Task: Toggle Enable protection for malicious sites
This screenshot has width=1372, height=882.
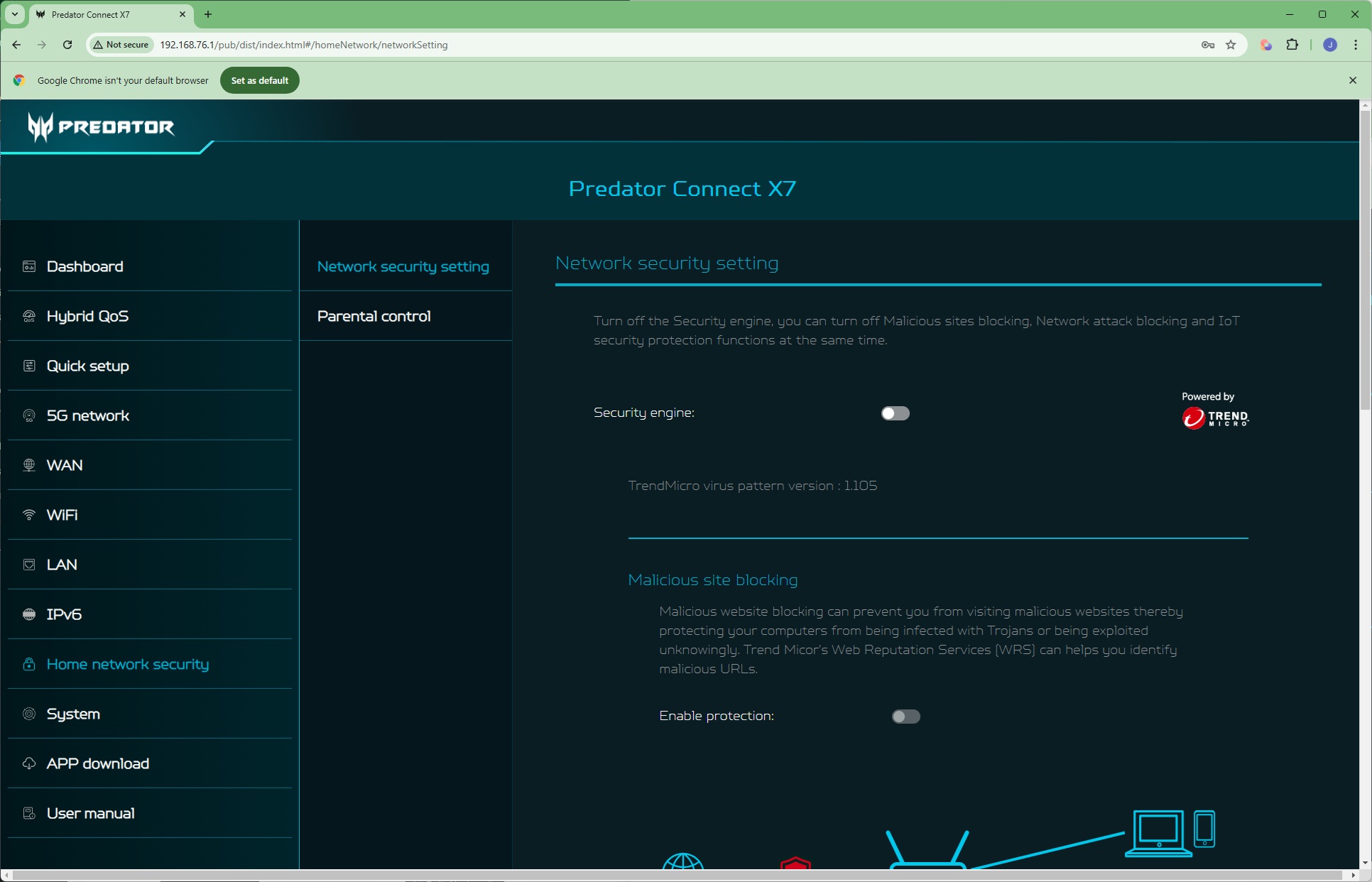Action: (905, 717)
